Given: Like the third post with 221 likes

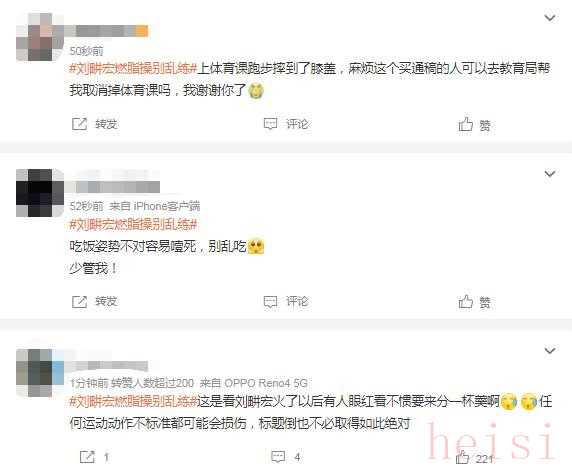Looking at the screenshot, I should (474, 457).
